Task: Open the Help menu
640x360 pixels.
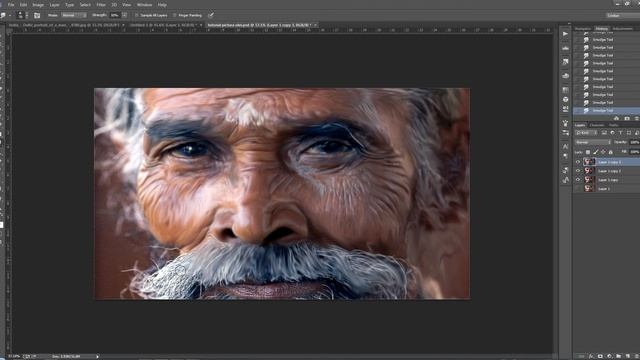Action: [162, 5]
